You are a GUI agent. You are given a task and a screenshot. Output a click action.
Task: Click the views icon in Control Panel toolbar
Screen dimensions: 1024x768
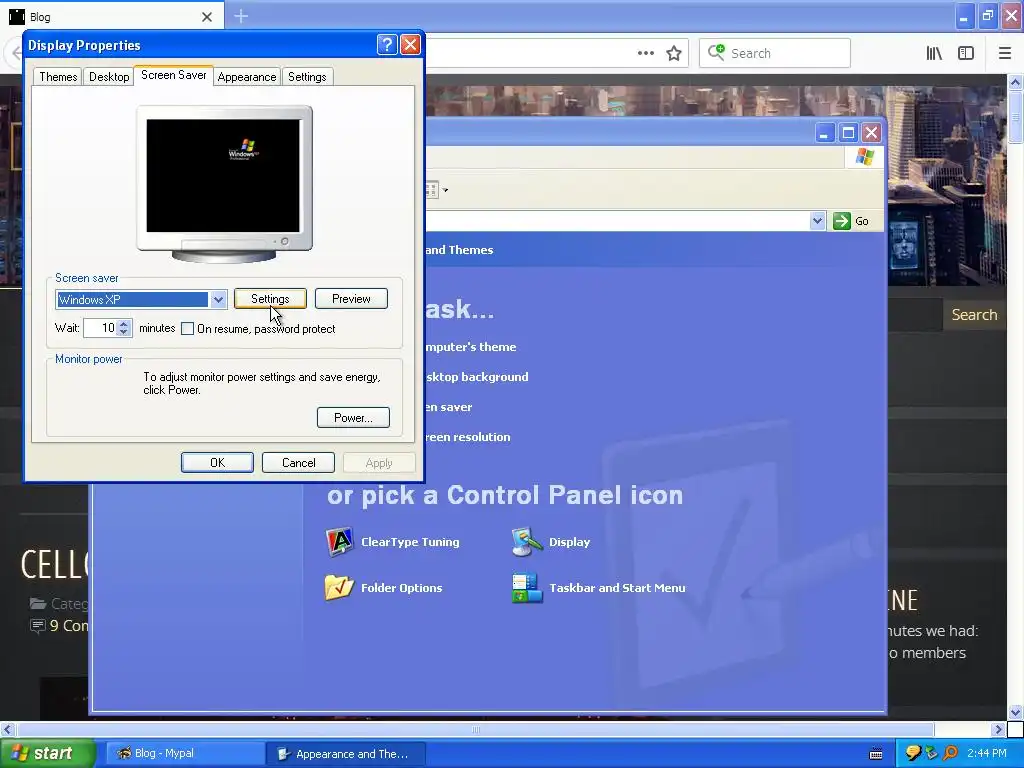(431, 190)
